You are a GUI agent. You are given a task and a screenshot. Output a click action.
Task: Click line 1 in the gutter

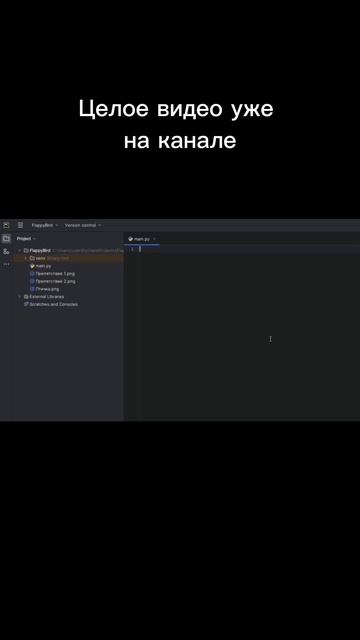coord(132,249)
